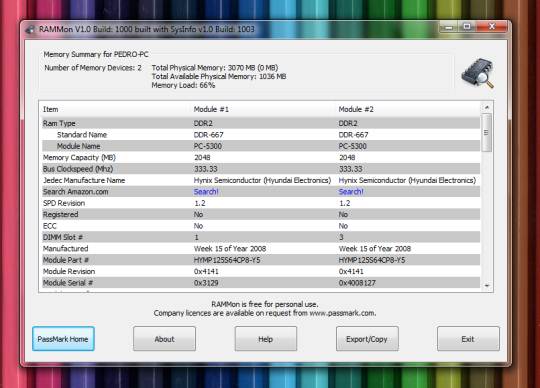Click the vertical scrollbar thumb
Image resolution: width=540 pixels, height=388 pixels.
(x=486, y=133)
